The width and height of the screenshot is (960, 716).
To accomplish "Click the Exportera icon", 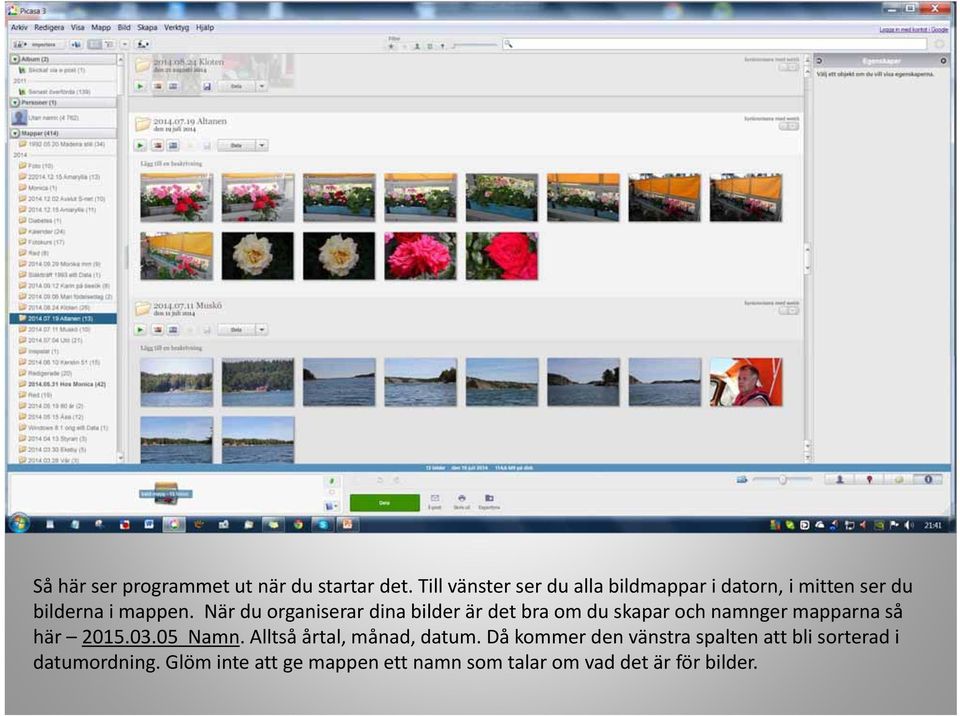I will [489, 502].
